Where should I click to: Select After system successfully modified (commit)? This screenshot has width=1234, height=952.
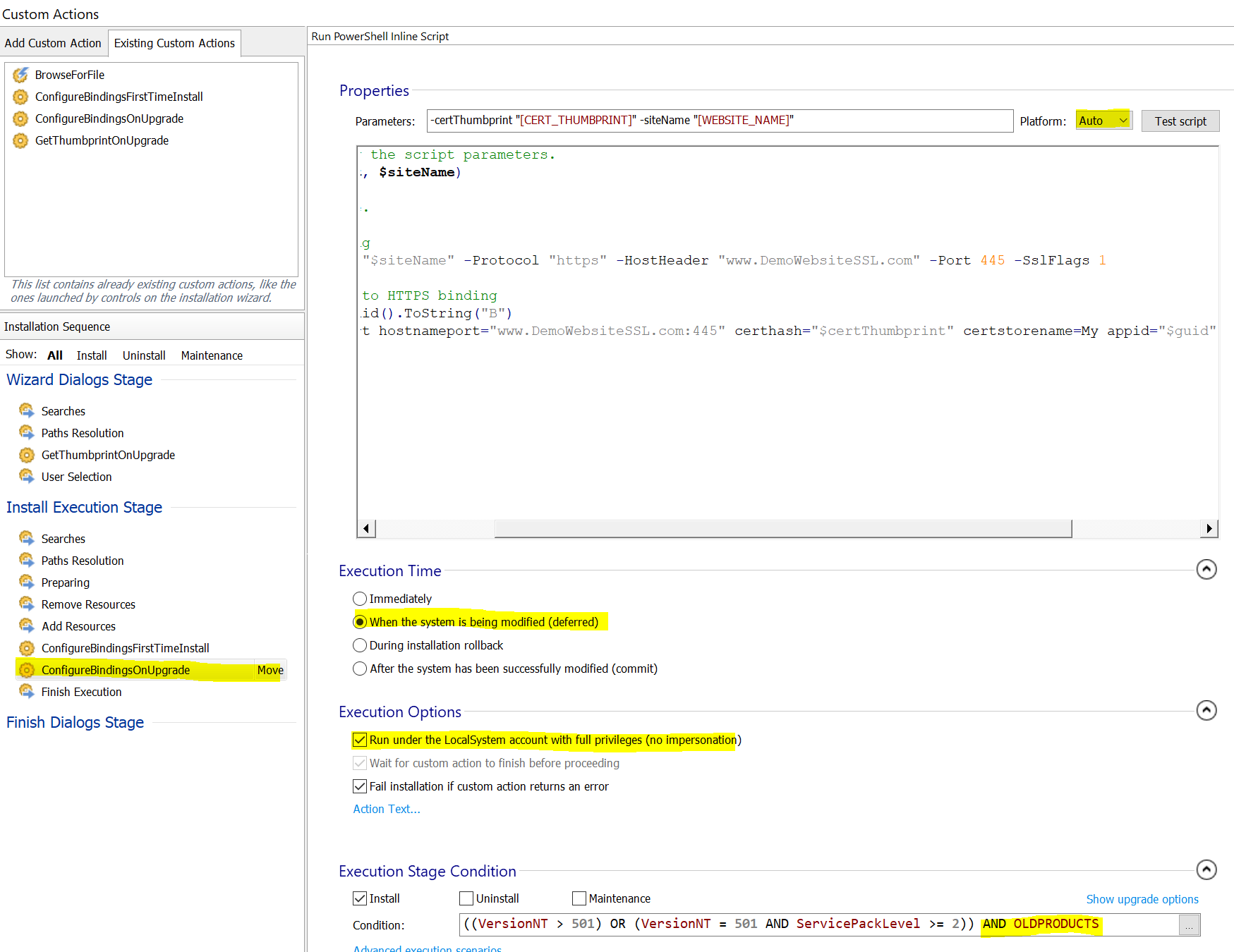point(360,669)
